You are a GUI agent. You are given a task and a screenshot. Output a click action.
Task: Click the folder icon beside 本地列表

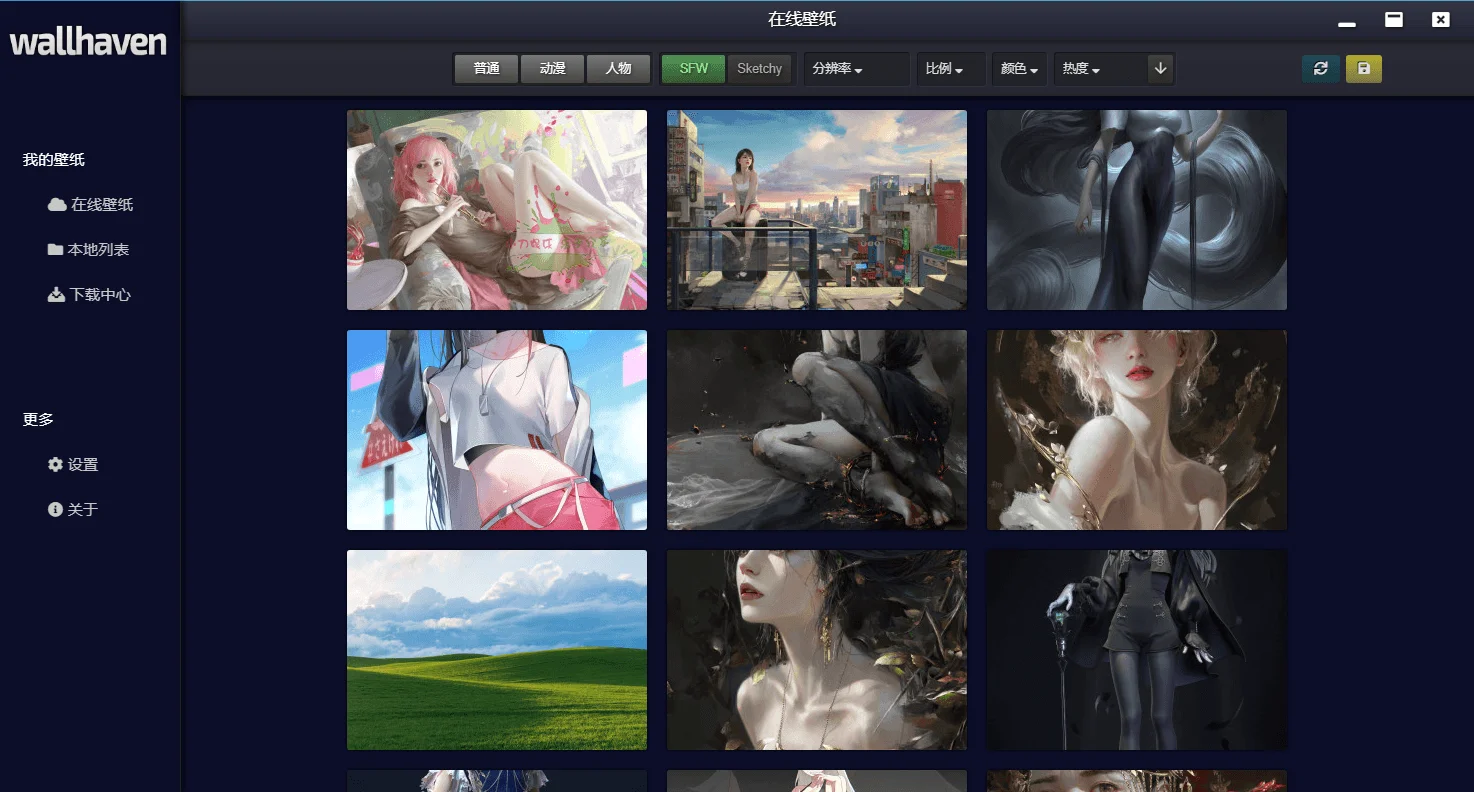point(55,249)
